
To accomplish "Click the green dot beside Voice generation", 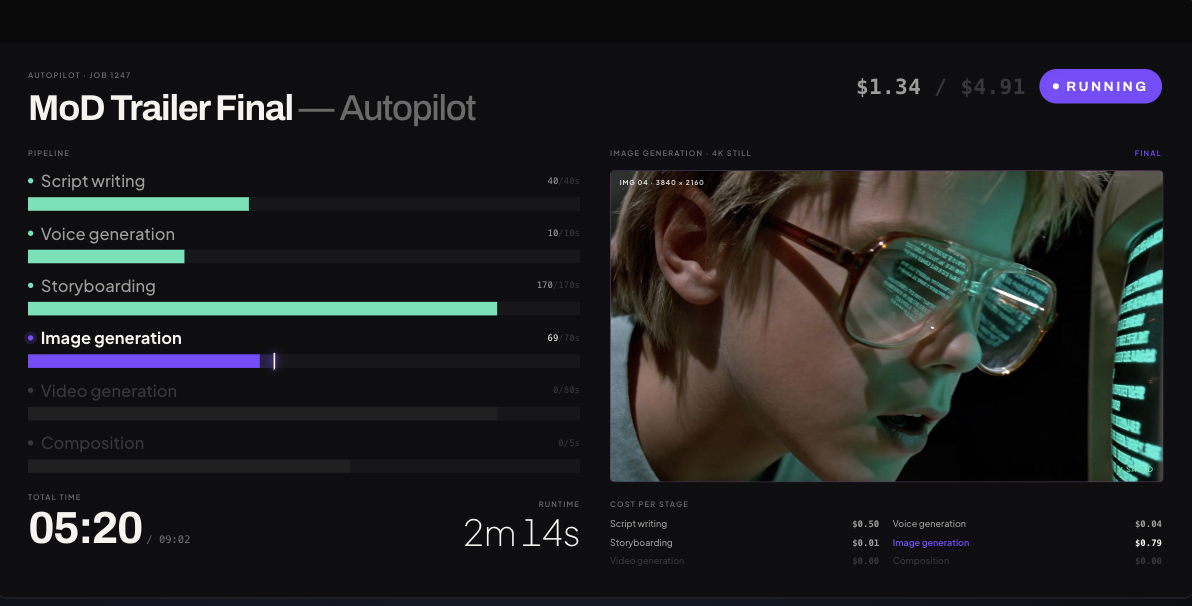I will 30,233.
